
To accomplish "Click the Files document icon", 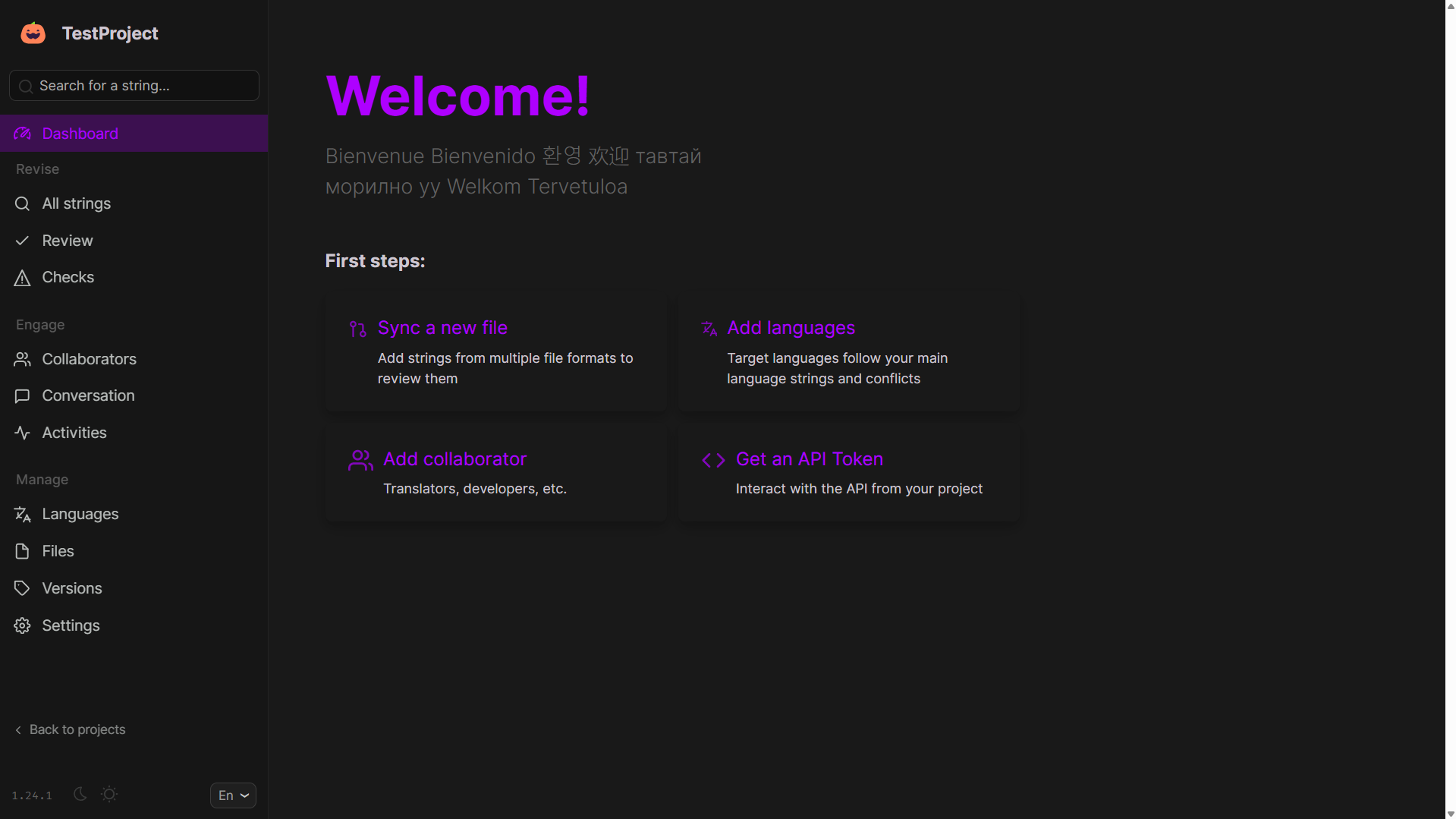I will click(22, 551).
